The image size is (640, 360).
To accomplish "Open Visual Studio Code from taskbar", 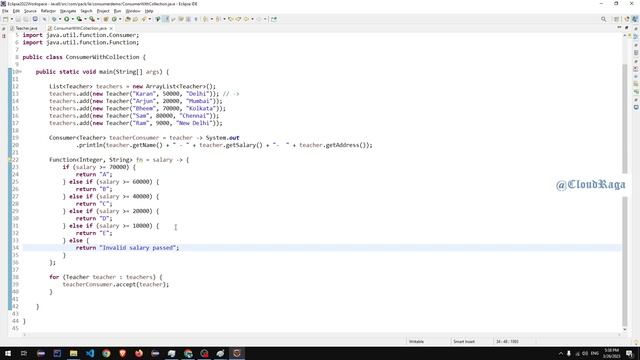I will coord(90,353).
